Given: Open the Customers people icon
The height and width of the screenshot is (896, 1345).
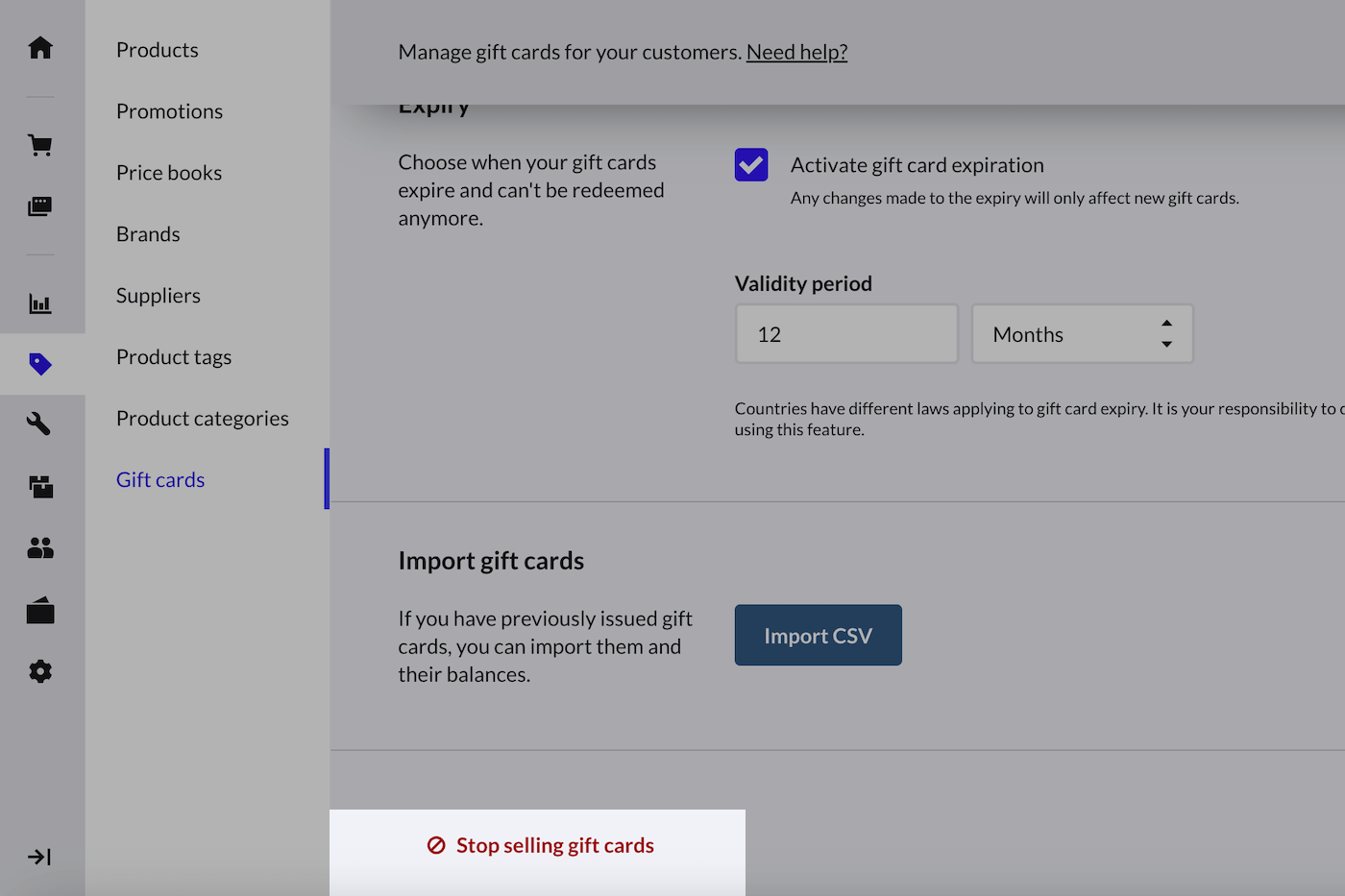Looking at the screenshot, I should pyautogui.click(x=40, y=547).
